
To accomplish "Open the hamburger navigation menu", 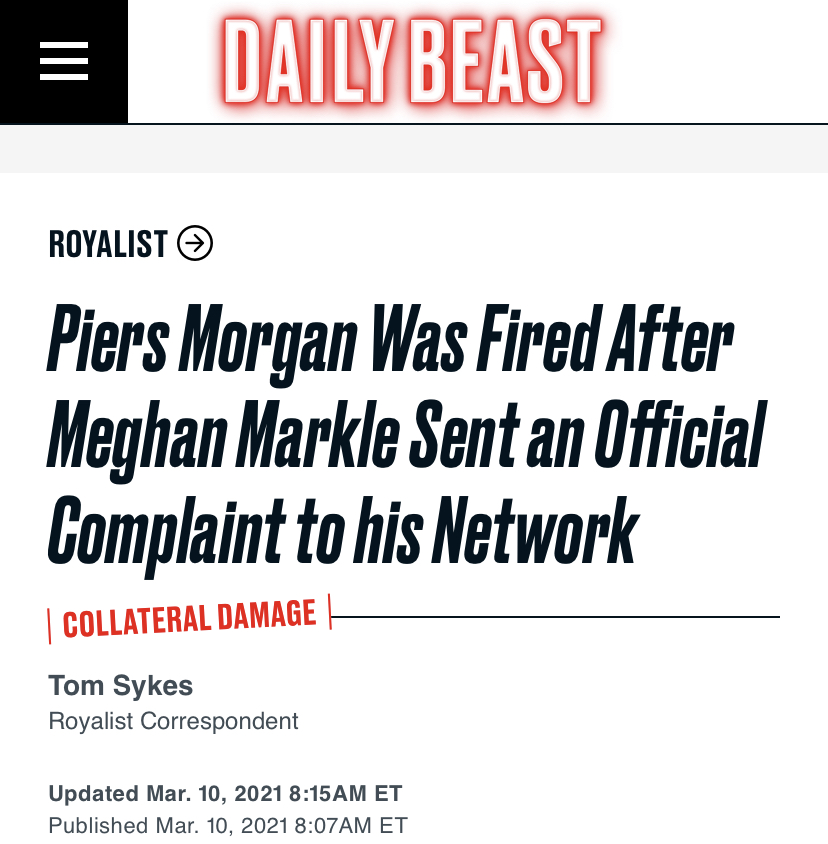I will [x=63, y=61].
